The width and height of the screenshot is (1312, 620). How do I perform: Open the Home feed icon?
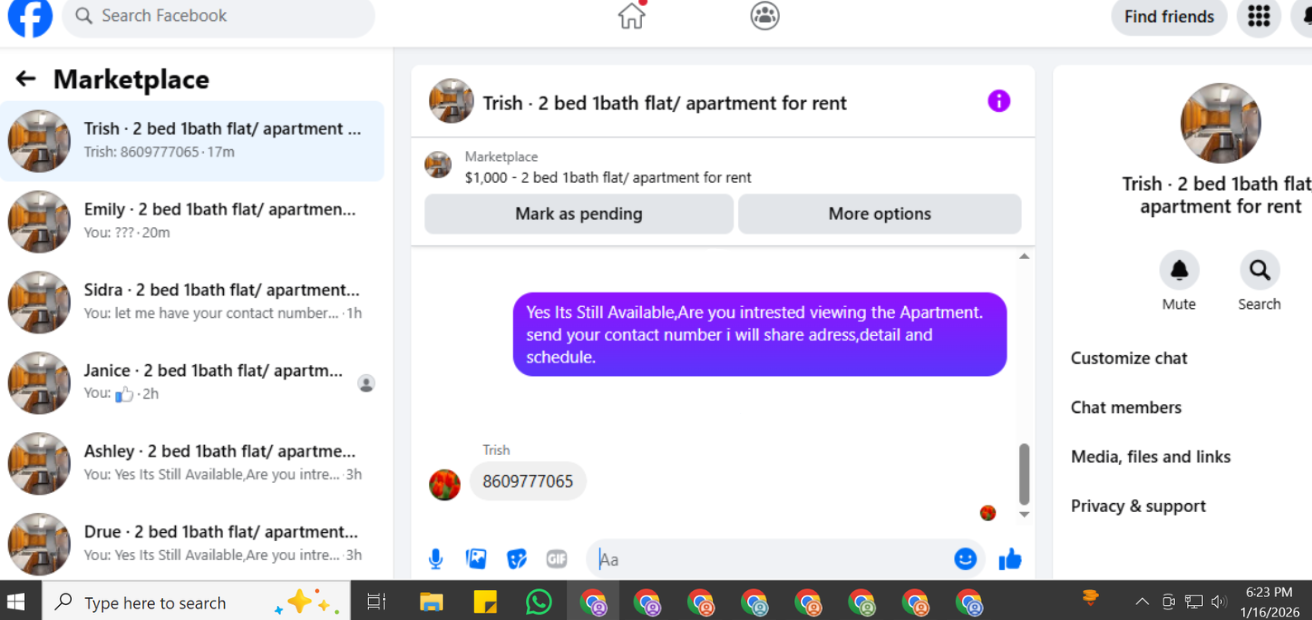tap(631, 16)
